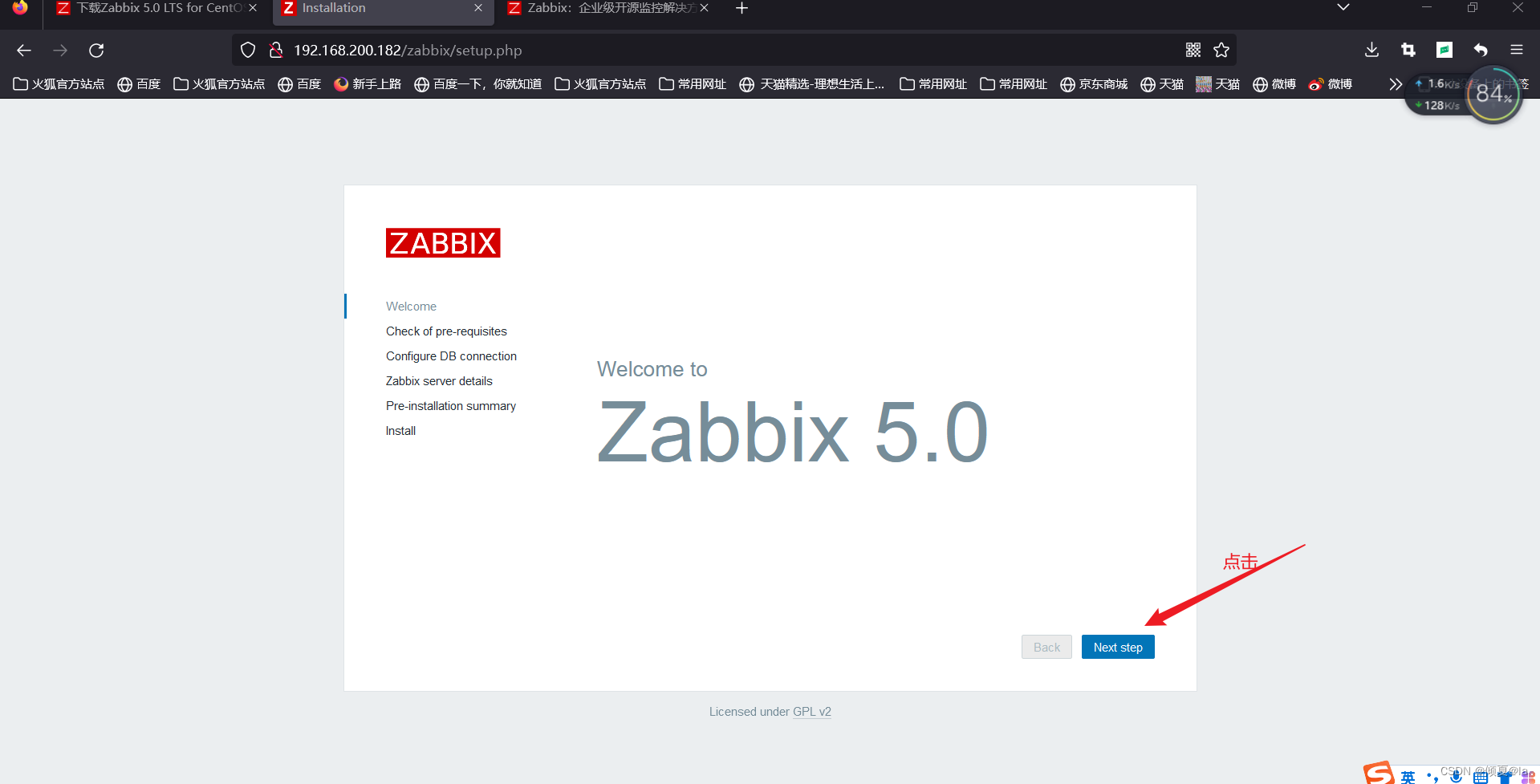1540x784 pixels.
Task: Go forward to next page
Action: 60,50
